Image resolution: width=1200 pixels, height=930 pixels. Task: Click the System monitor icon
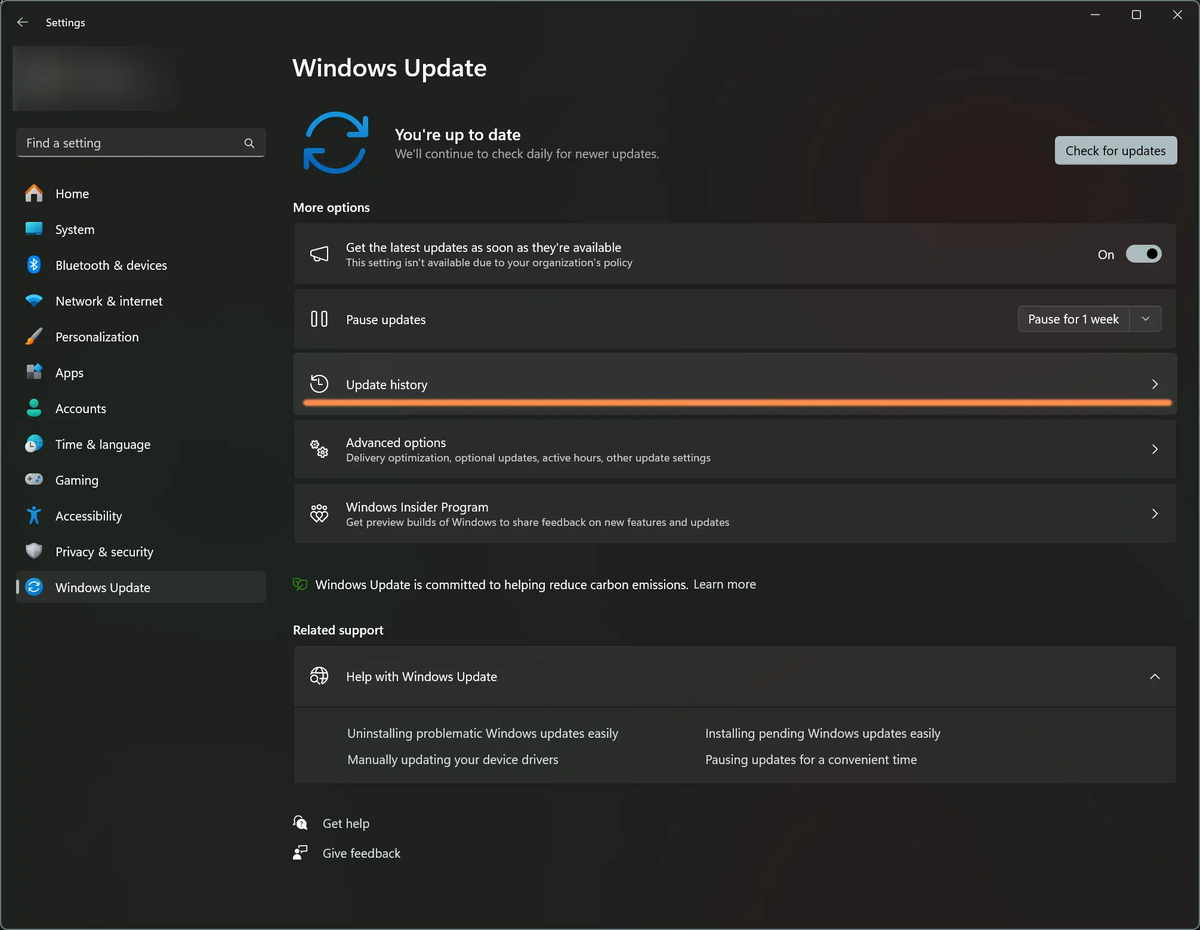pyautogui.click(x=34, y=229)
